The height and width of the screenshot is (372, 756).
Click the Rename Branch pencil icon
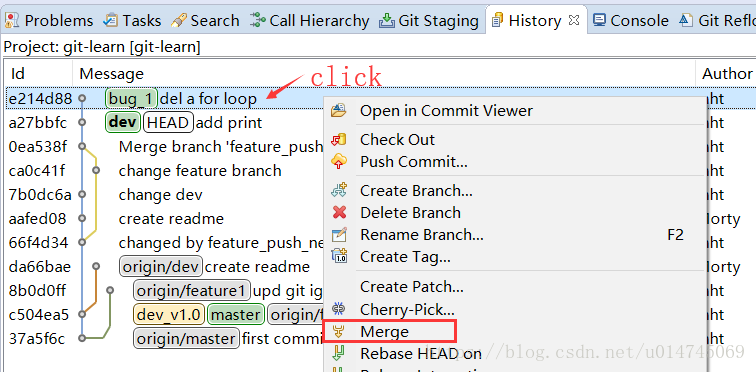click(339, 235)
